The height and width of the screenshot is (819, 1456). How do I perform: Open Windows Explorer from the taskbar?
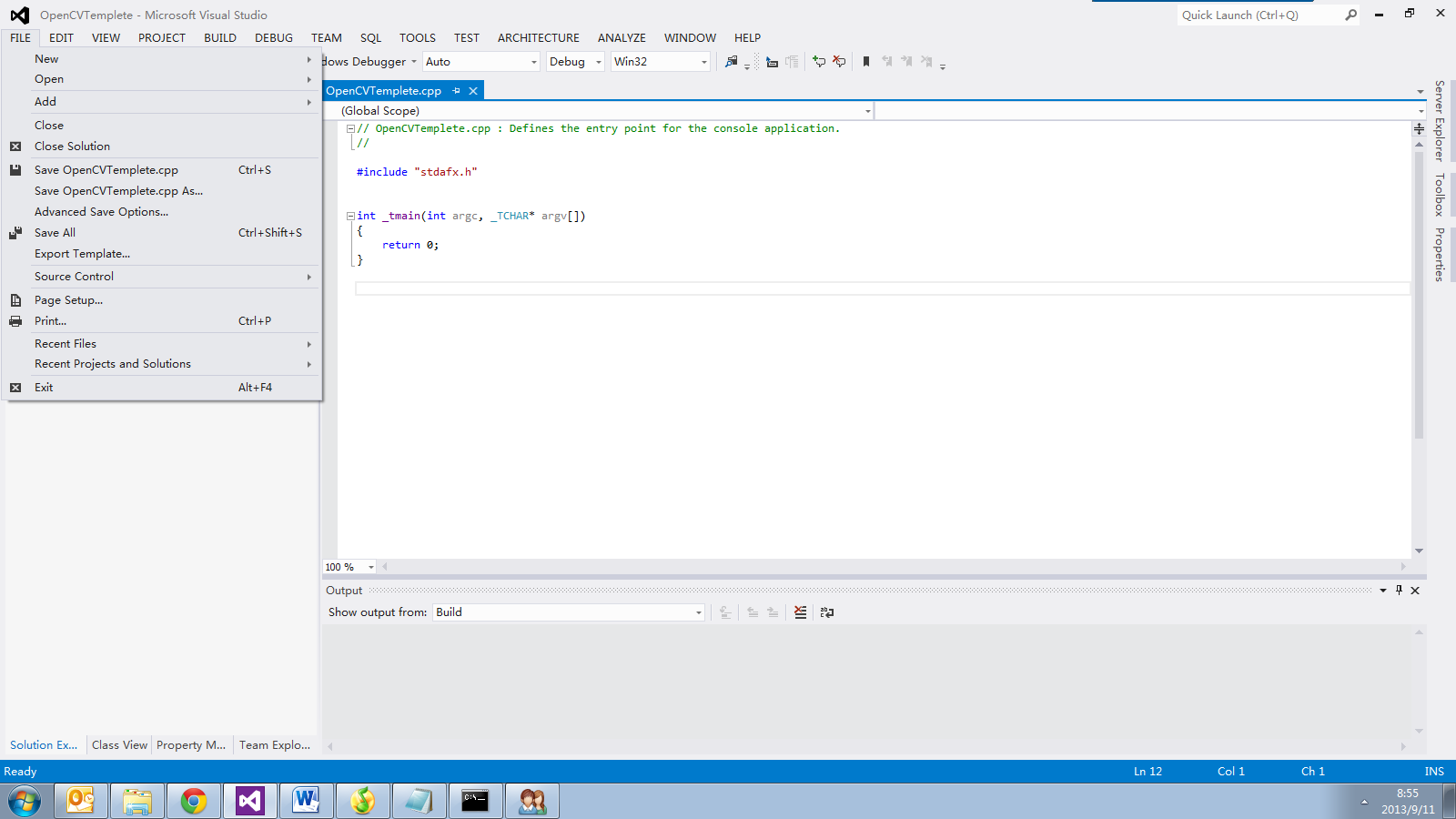137,801
